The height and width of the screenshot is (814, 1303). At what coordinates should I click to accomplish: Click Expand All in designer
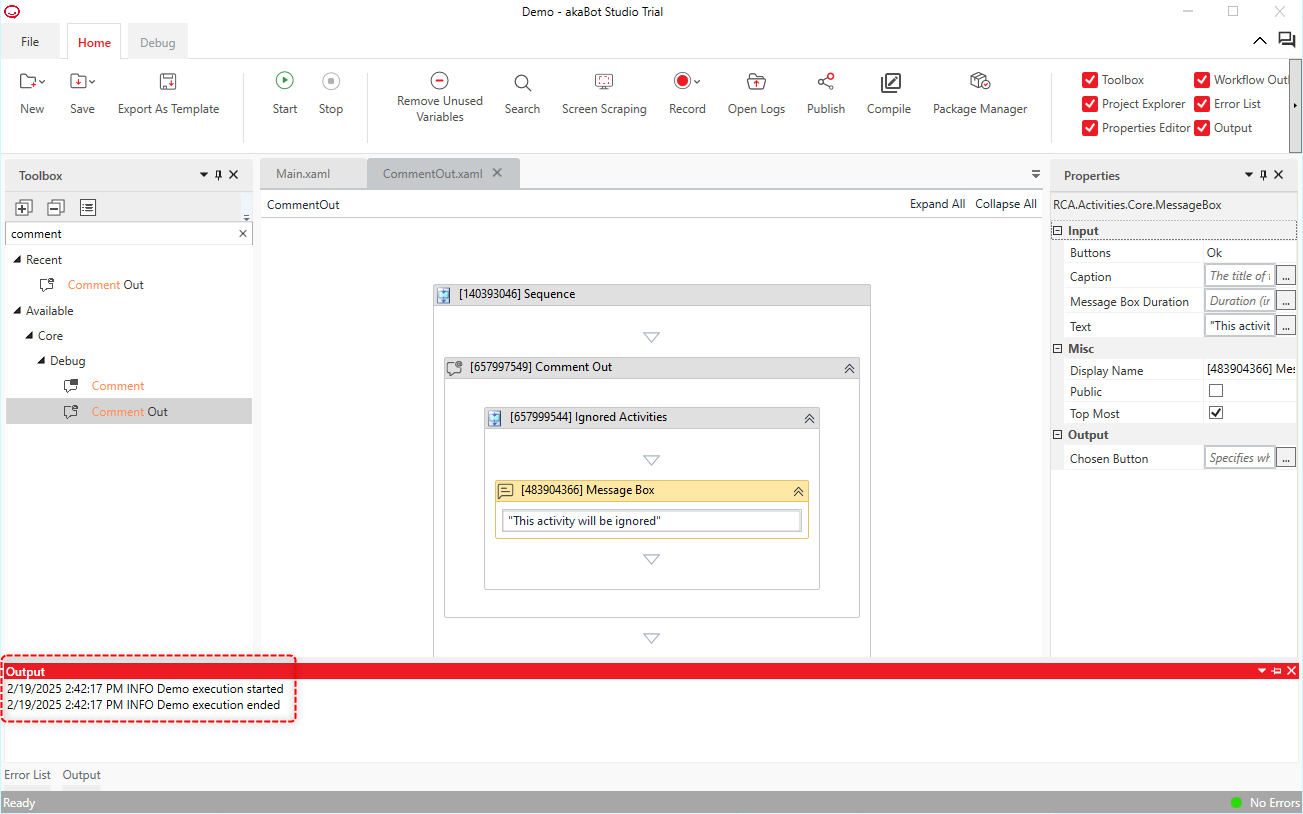coord(937,204)
